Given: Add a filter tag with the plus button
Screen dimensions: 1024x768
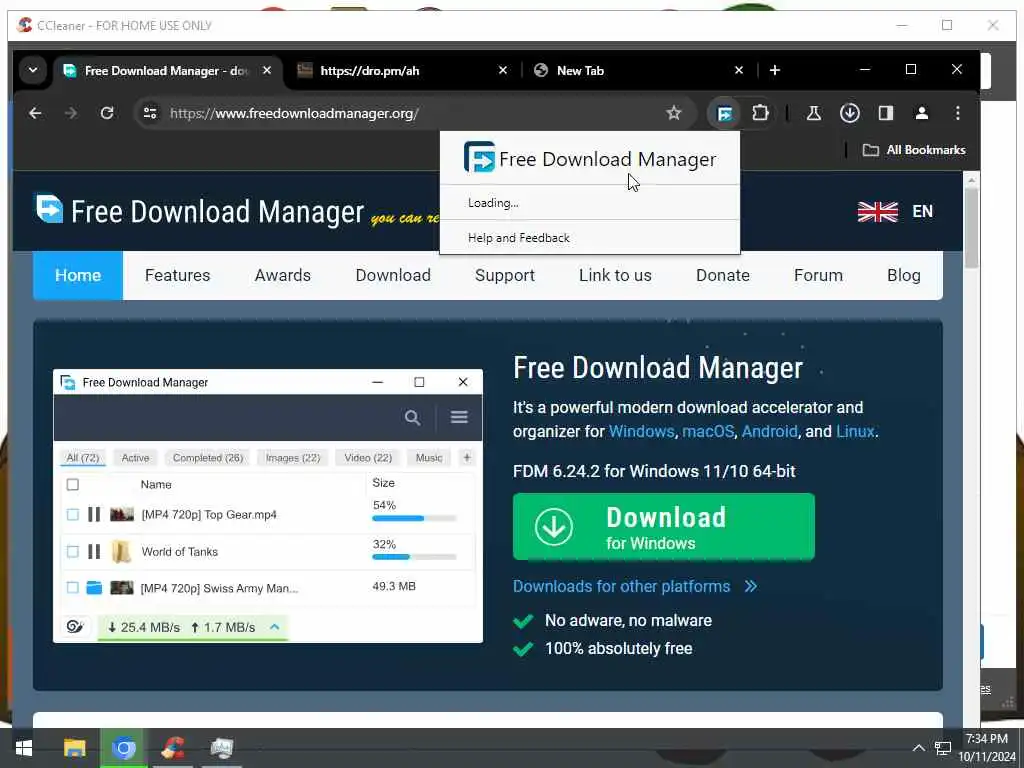Looking at the screenshot, I should pos(466,458).
